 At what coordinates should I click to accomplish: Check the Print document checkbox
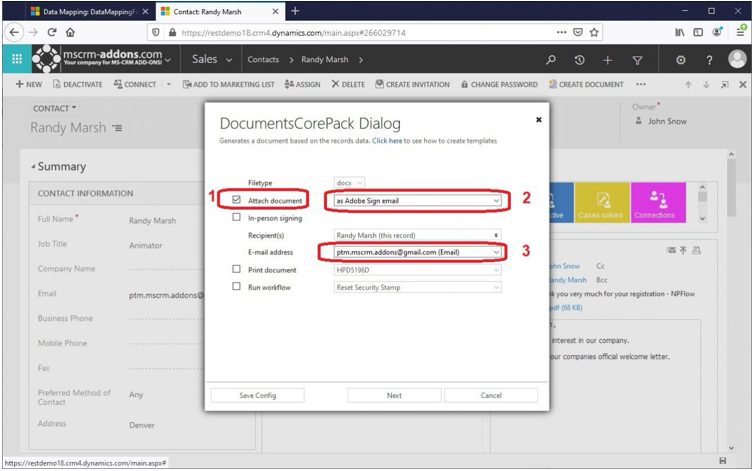click(236, 269)
